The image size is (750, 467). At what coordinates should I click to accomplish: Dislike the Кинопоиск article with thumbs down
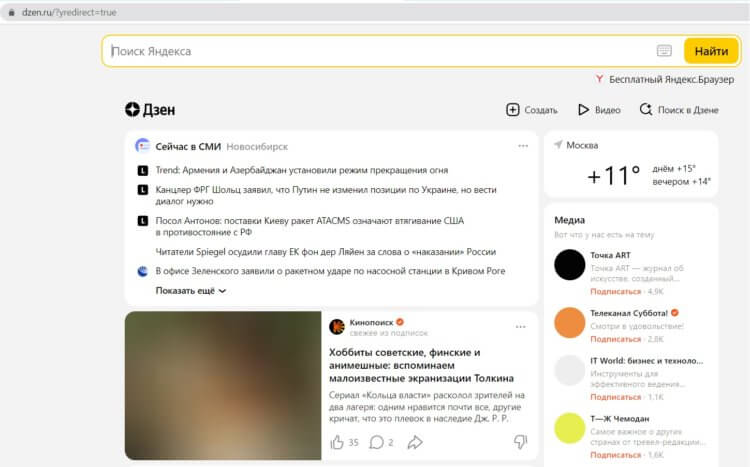pos(520,442)
